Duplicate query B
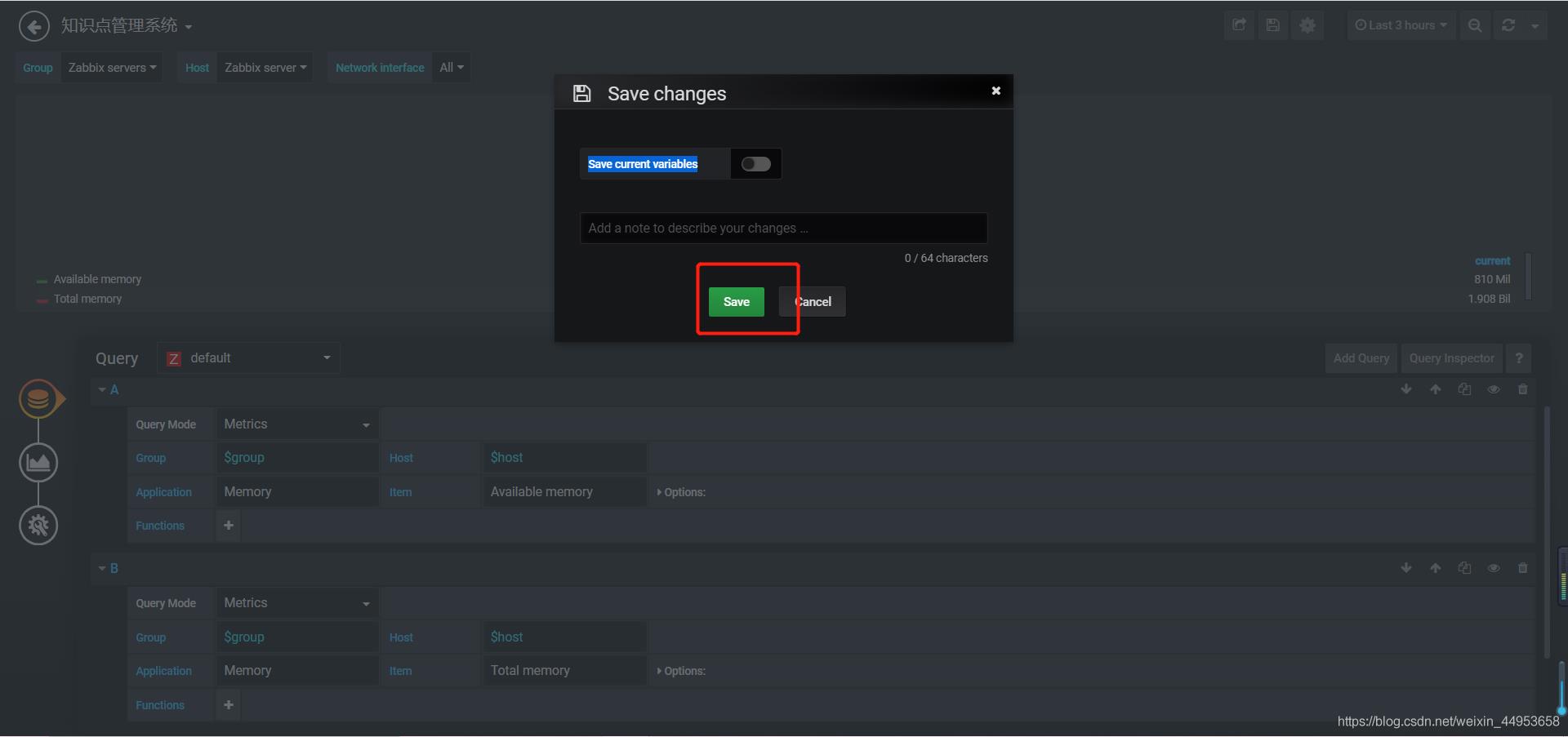This screenshot has height=737, width=1568. pos(1464,568)
